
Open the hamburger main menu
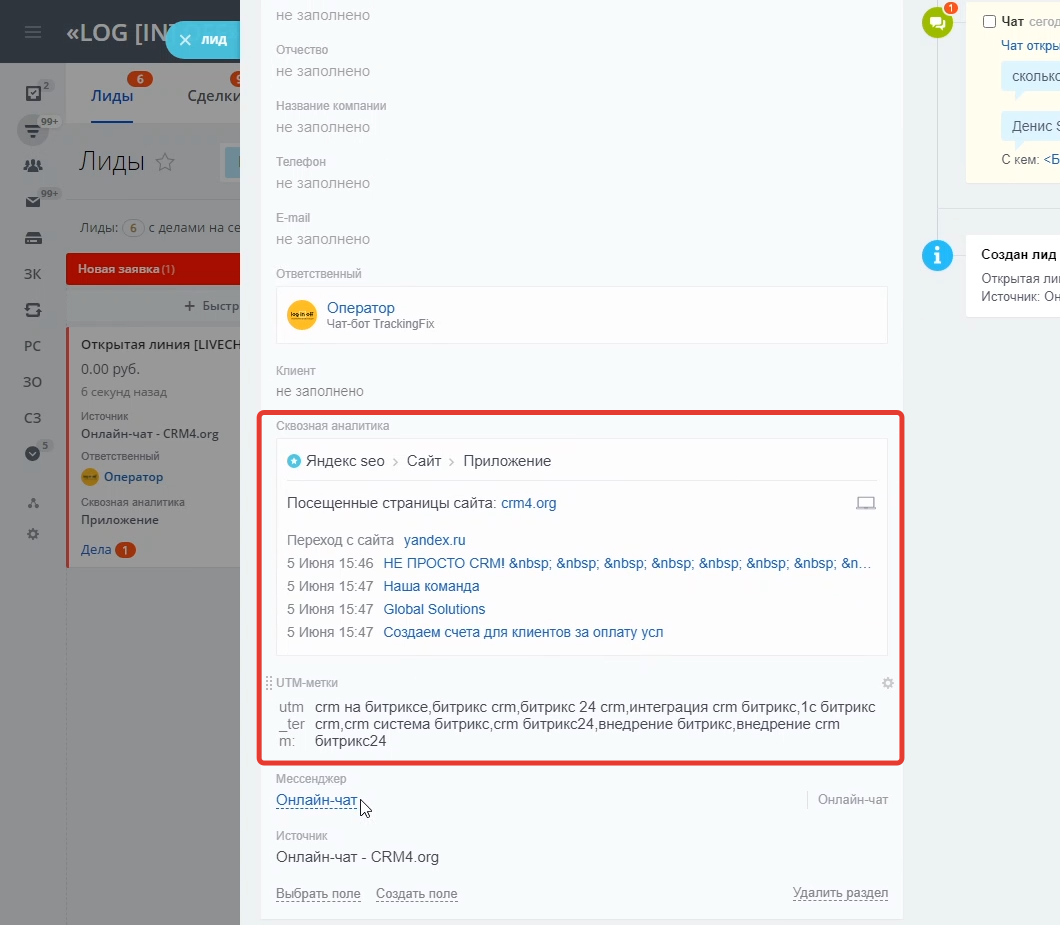(32, 32)
